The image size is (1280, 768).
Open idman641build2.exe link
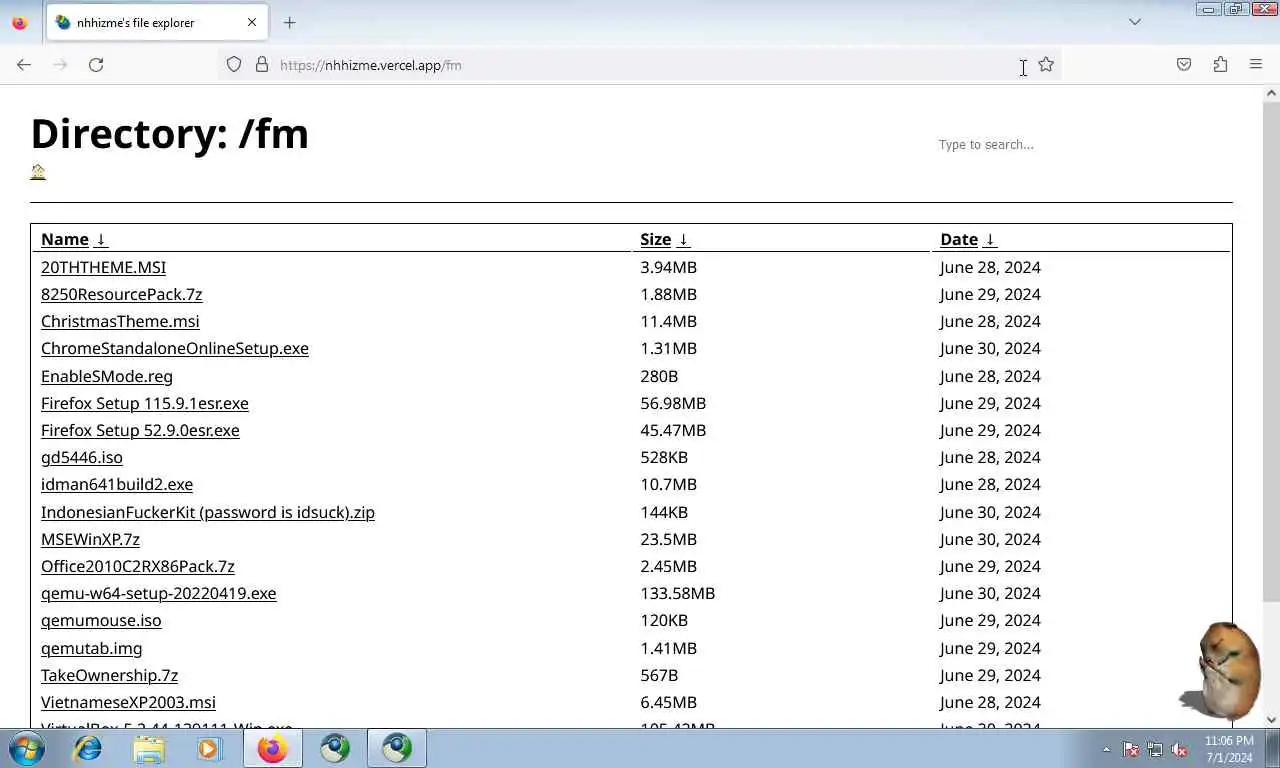[117, 484]
